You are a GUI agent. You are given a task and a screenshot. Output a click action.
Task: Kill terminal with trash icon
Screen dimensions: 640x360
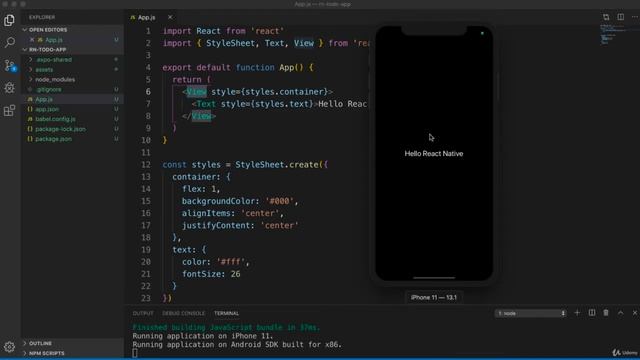606,313
